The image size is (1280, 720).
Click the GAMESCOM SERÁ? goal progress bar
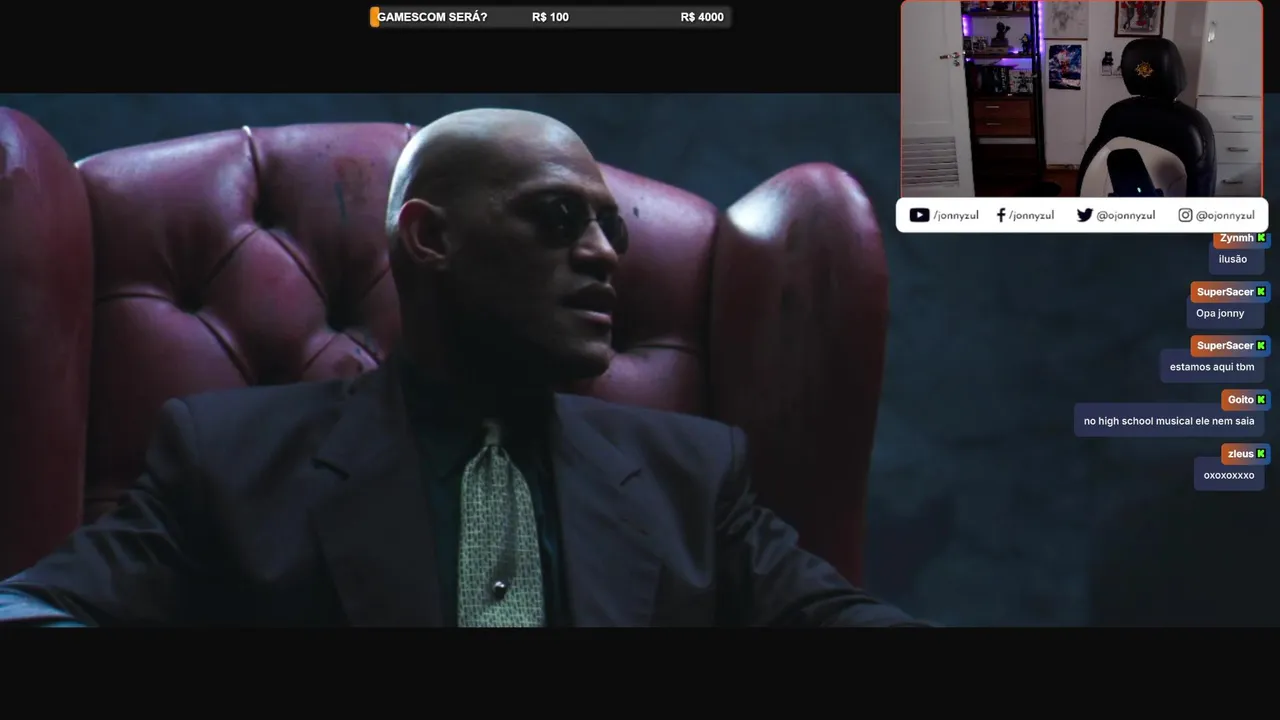pos(550,17)
